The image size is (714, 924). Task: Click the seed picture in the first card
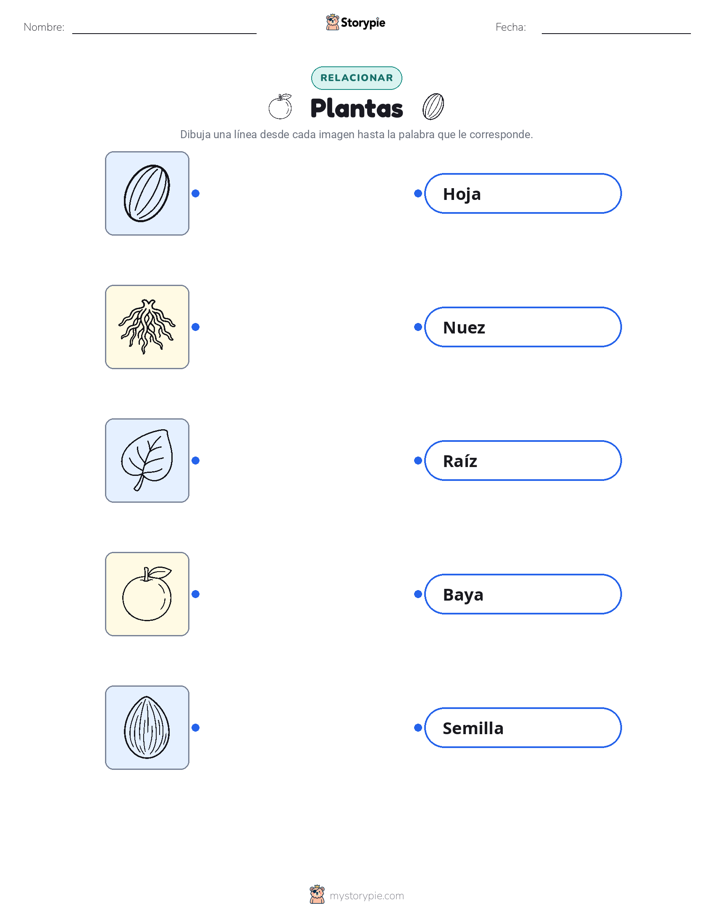tap(147, 193)
